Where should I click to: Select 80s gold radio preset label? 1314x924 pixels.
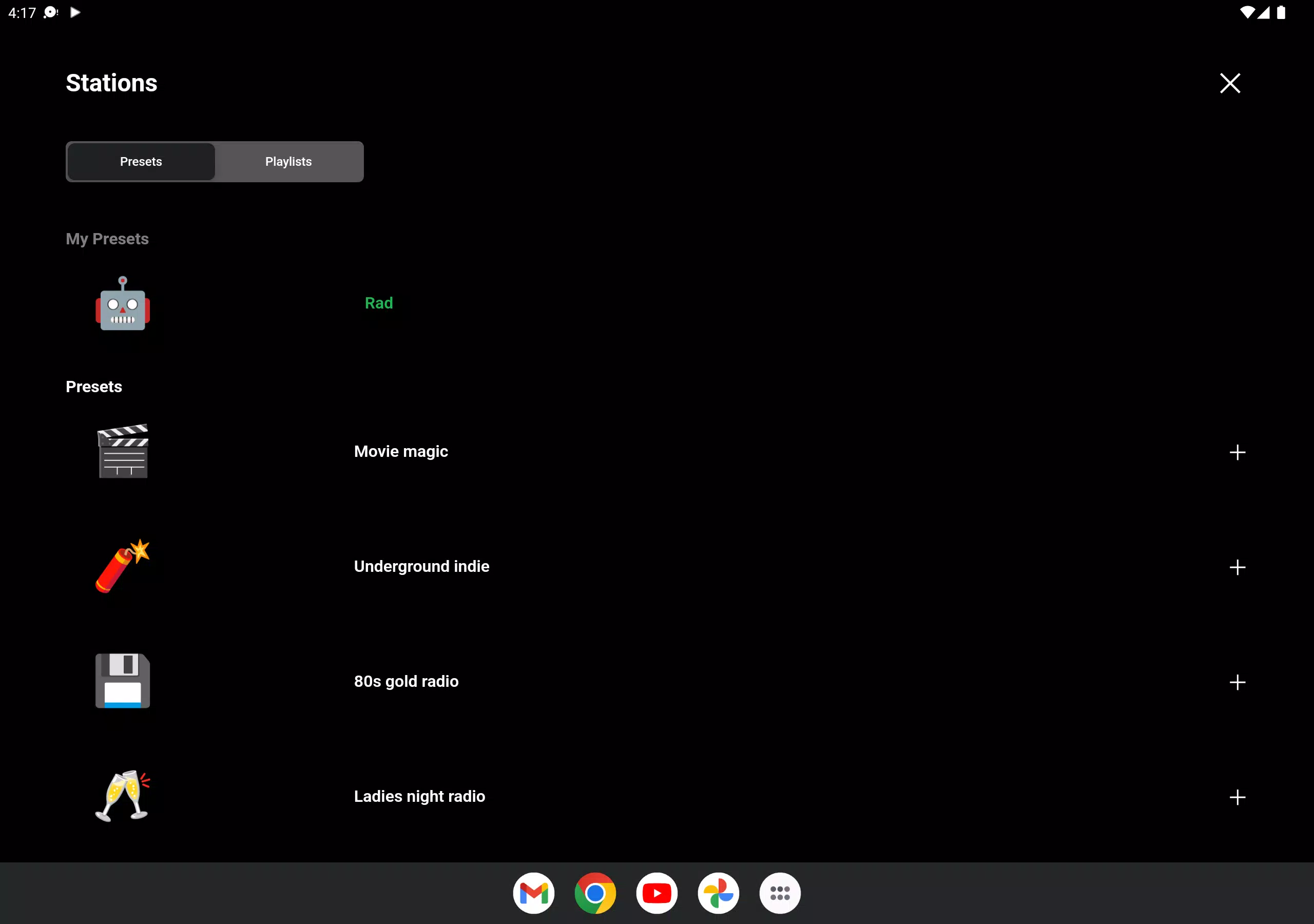click(406, 681)
